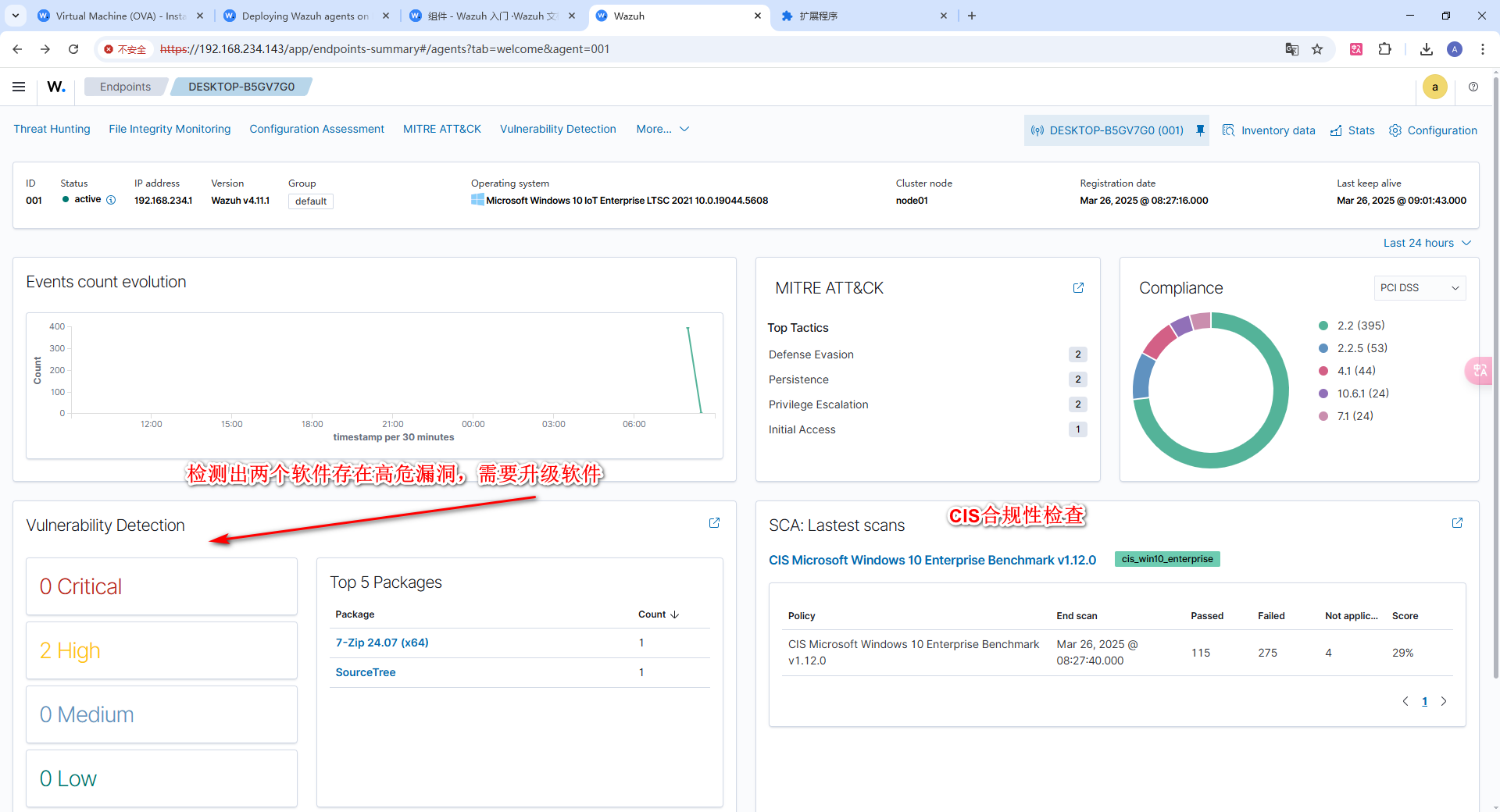Click the 0 Low vulnerabilities card
The width and height of the screenshot is (1500, 812).
(162, 778)
